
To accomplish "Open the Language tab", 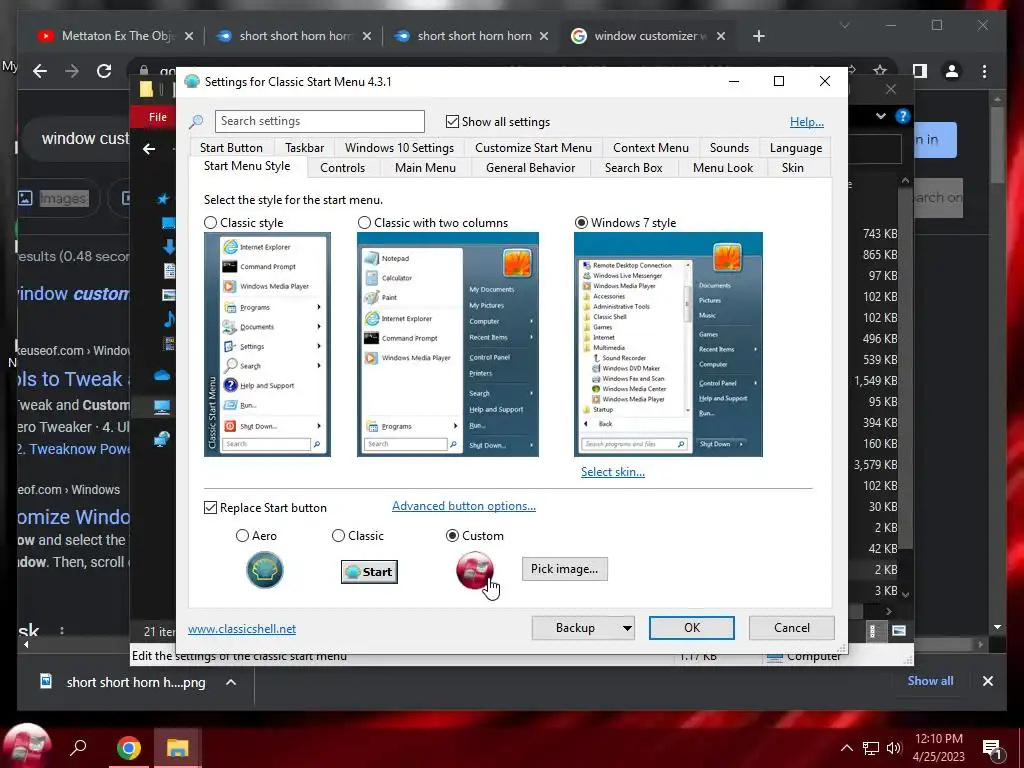I will 795,148.
